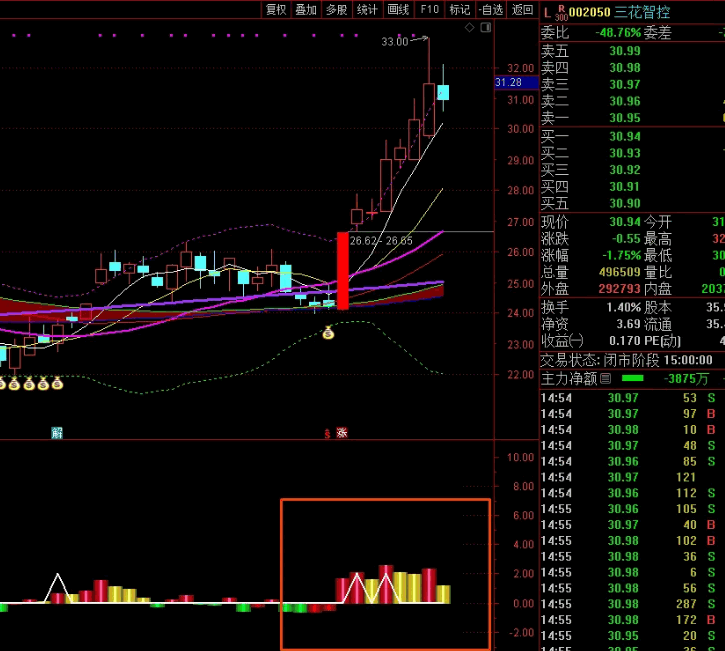725x651 pixels.
Task: Select the 卖三 30.97 order row
Action: click(x=632, y=85)
